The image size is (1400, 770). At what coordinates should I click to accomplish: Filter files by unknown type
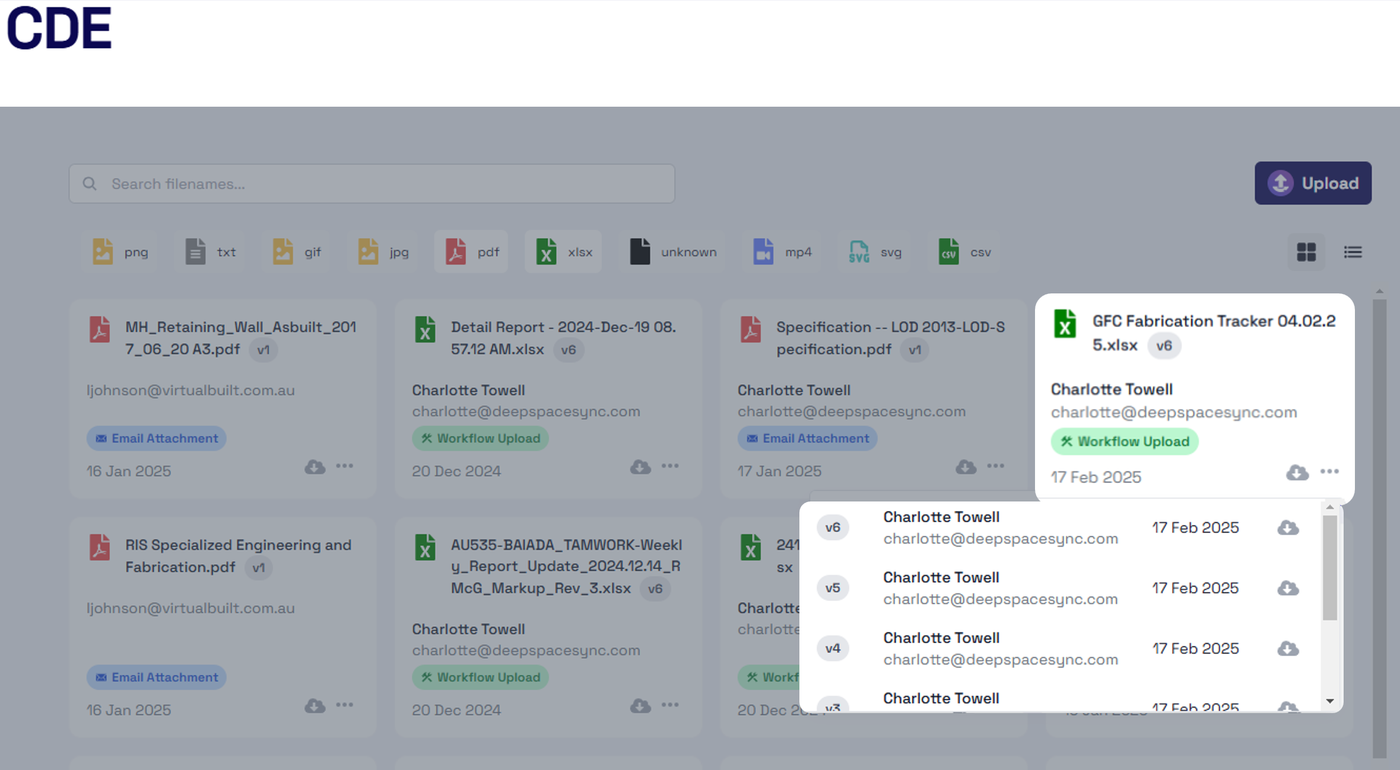(x=673, y=252)
